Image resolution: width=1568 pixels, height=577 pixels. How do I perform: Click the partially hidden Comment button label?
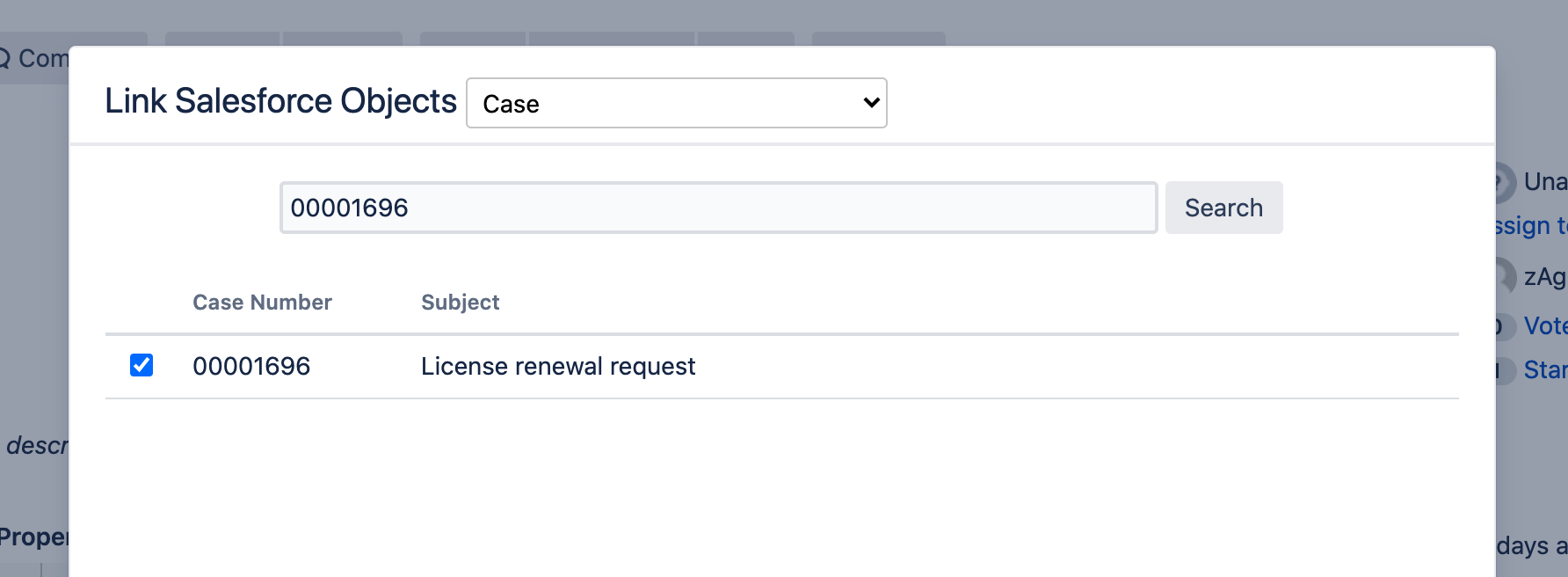pyautogui.click(x=42, y=59)
